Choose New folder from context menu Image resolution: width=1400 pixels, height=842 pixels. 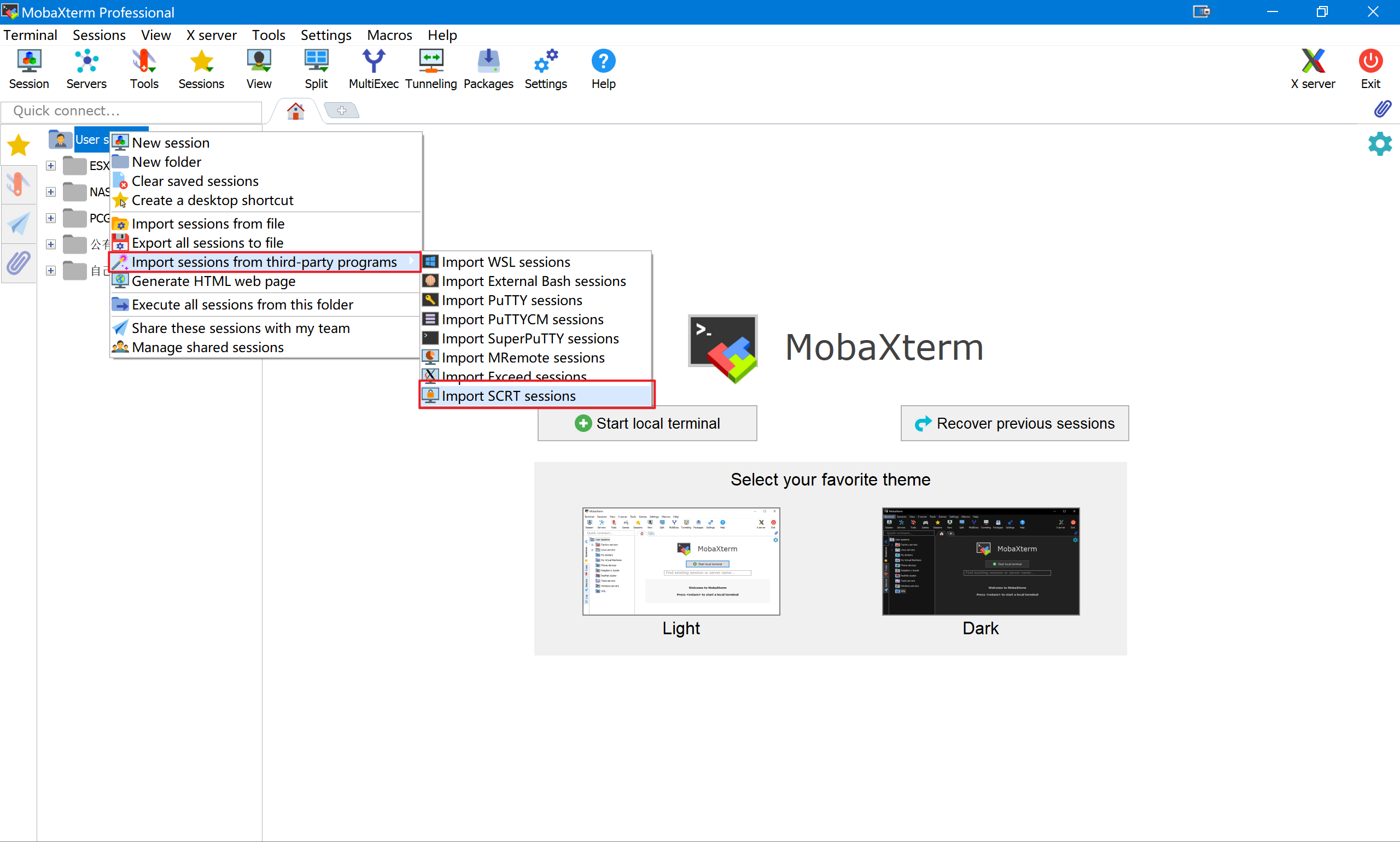(x=266, y=162)
